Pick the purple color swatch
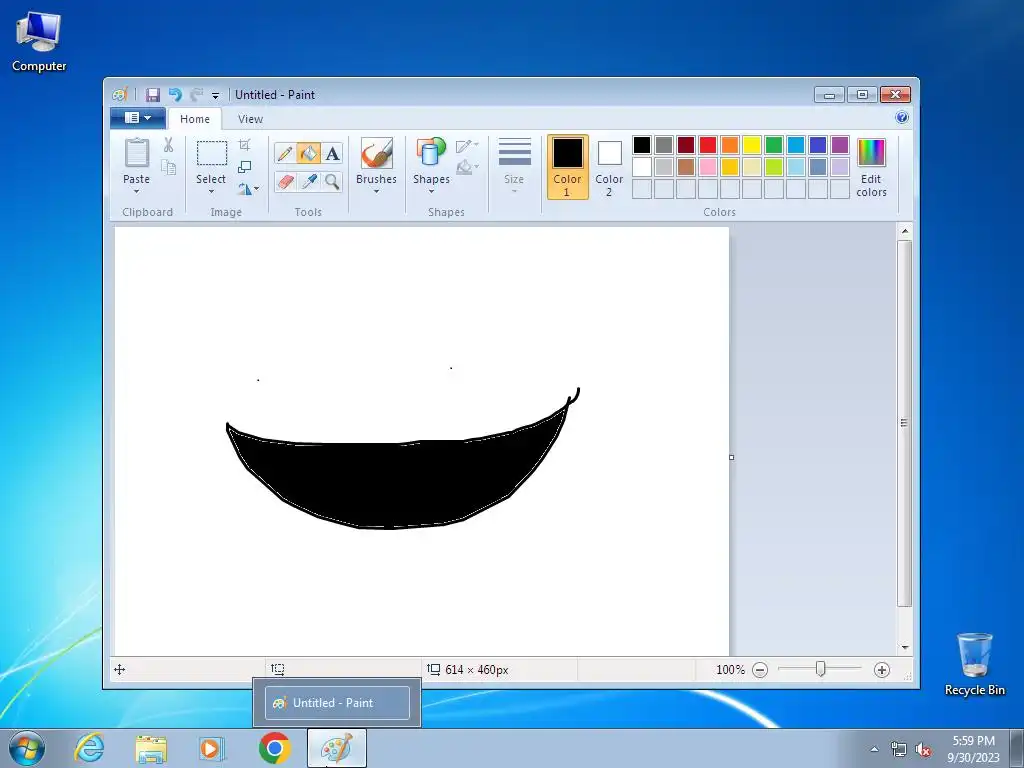Image resolution: width=1024 pixels, height=768 pixels. point(840,145)
